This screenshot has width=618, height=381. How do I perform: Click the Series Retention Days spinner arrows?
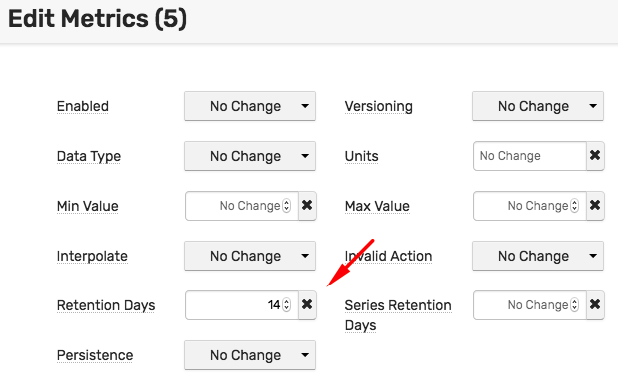coord(575,305)
